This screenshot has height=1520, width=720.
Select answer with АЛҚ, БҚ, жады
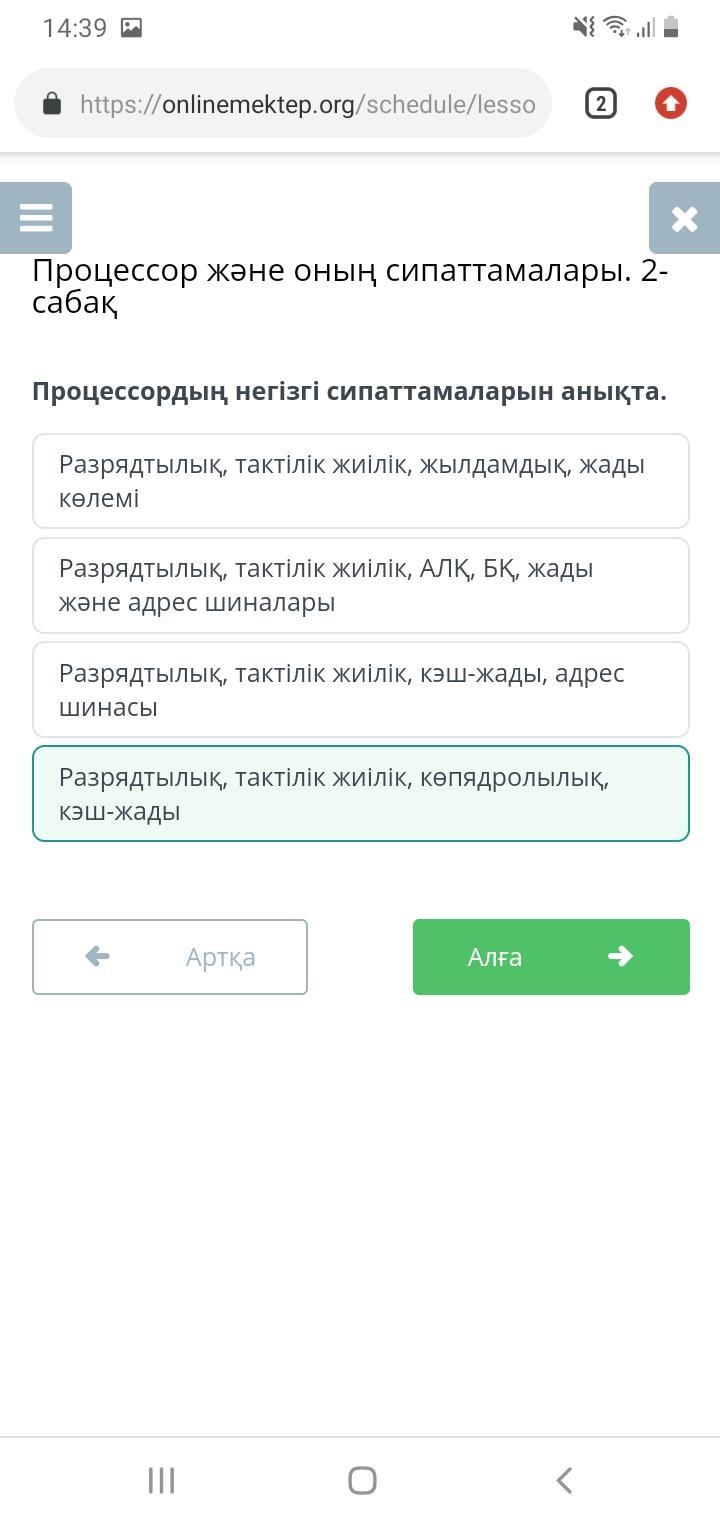tap(360, 585)
